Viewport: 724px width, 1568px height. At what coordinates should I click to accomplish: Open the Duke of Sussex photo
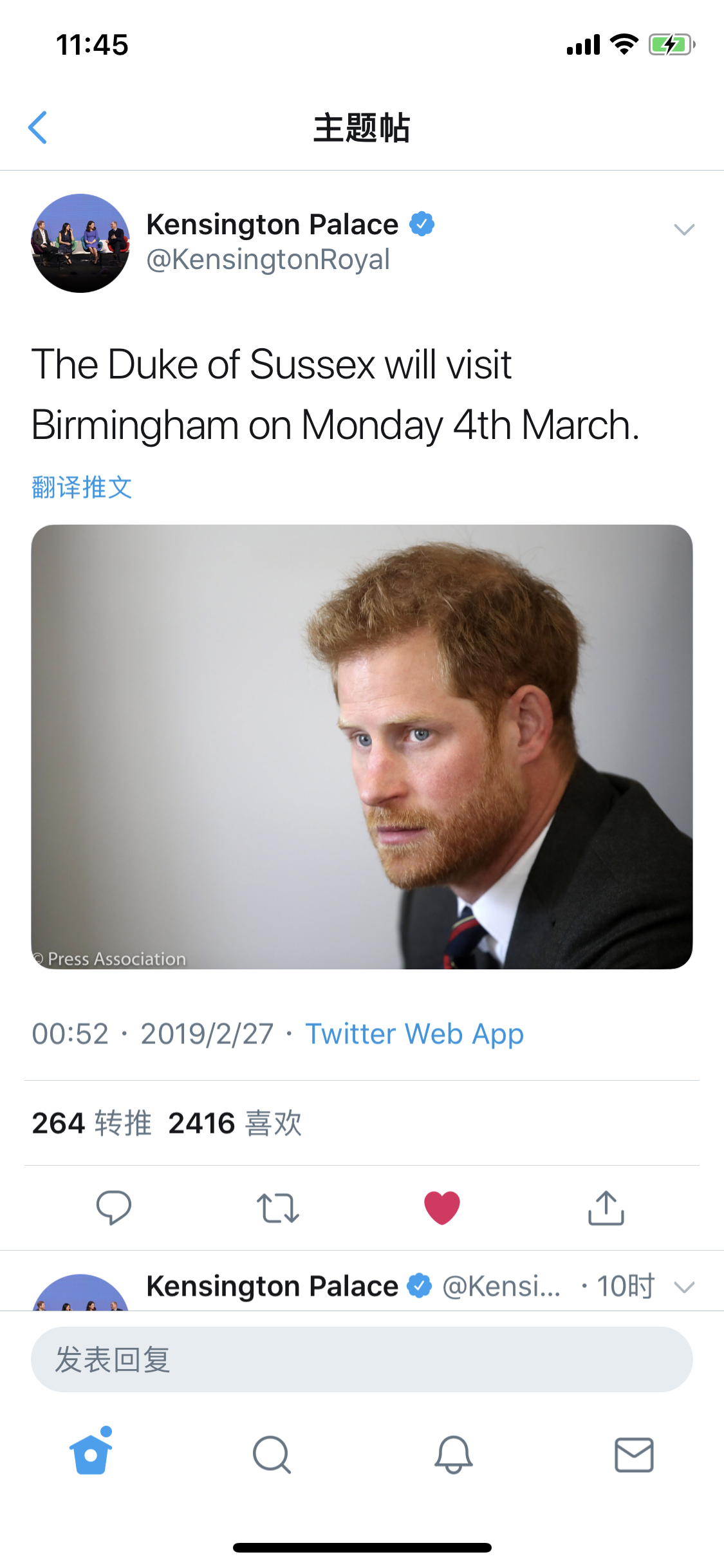tap(362, 747)
